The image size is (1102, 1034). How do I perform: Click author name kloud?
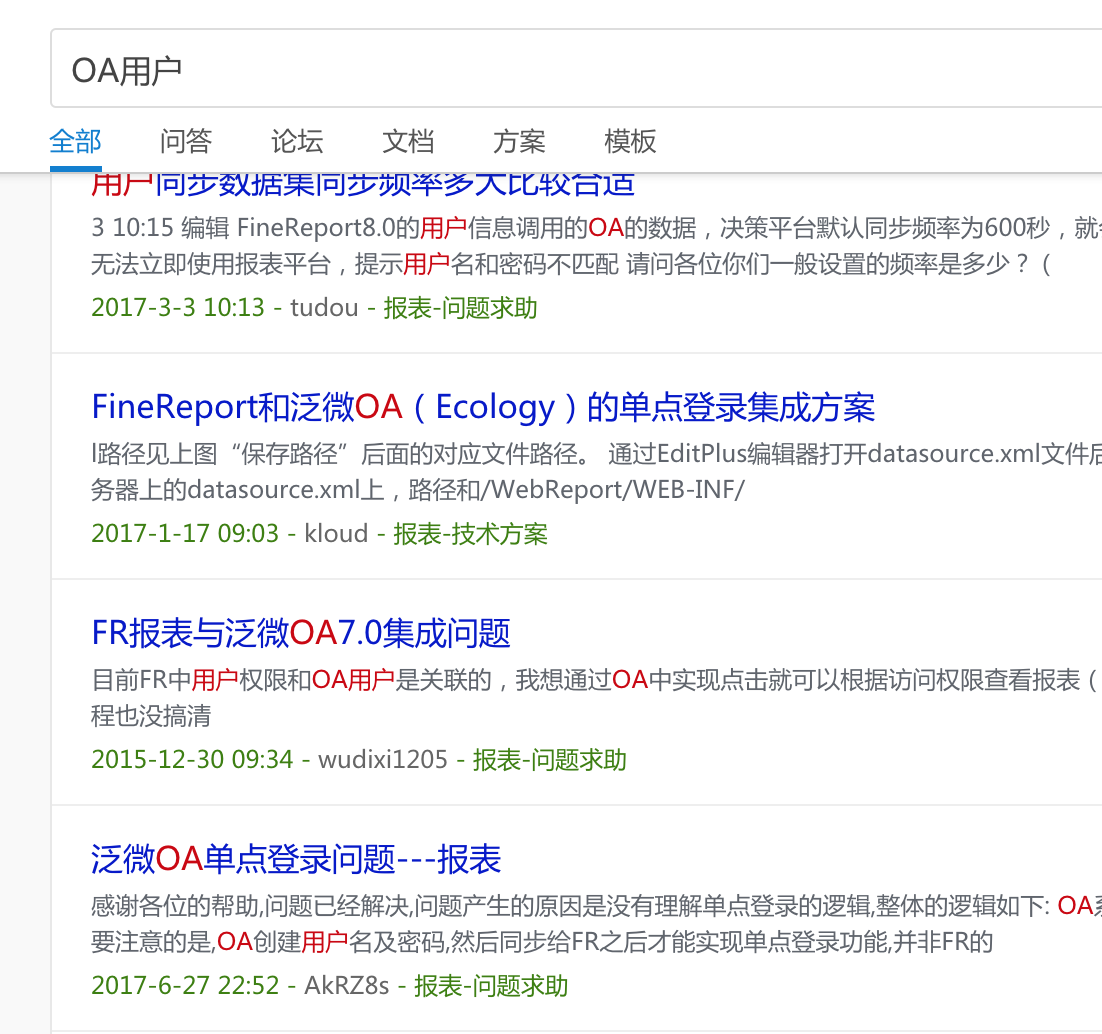tap(336, 534)
